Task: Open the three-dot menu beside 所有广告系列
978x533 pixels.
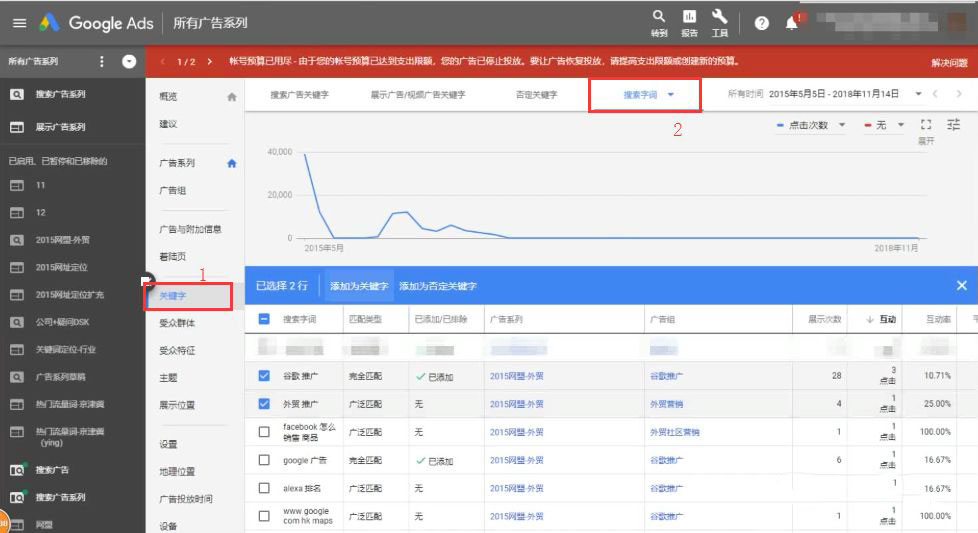Action: click(102, 62)
